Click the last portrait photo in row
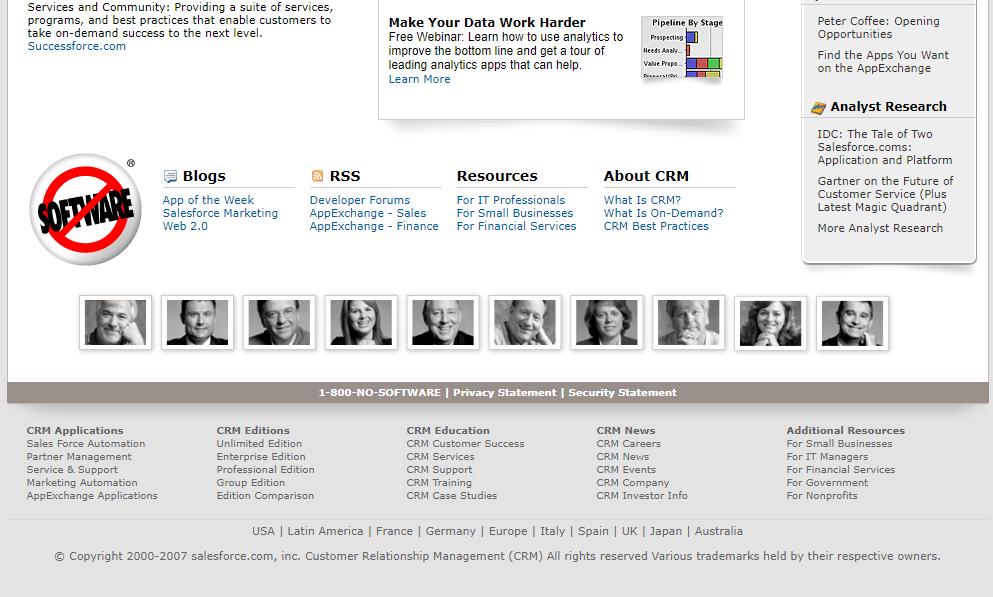This screenshot has height=597, width=993. coord(852,323)
